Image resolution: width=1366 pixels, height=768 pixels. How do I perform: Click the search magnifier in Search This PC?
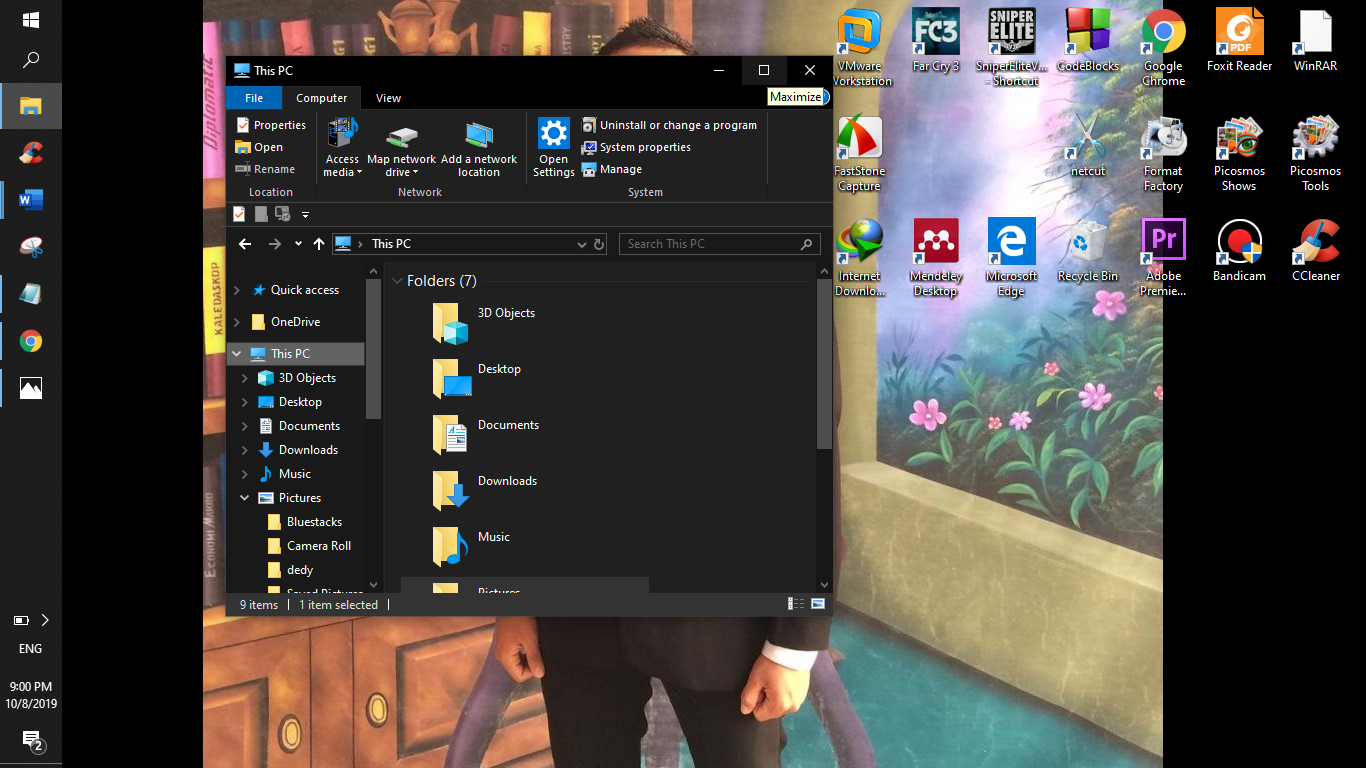point(806,244)
